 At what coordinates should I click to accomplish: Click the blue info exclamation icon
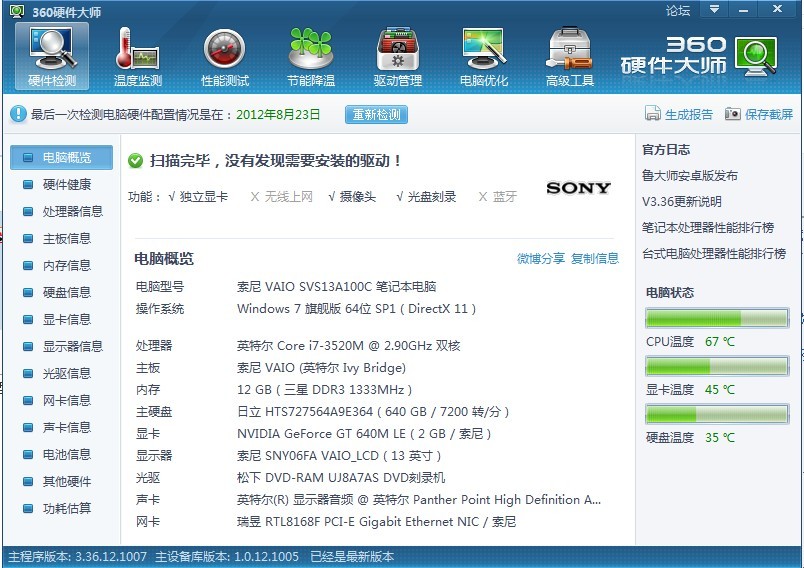(18, 114)
